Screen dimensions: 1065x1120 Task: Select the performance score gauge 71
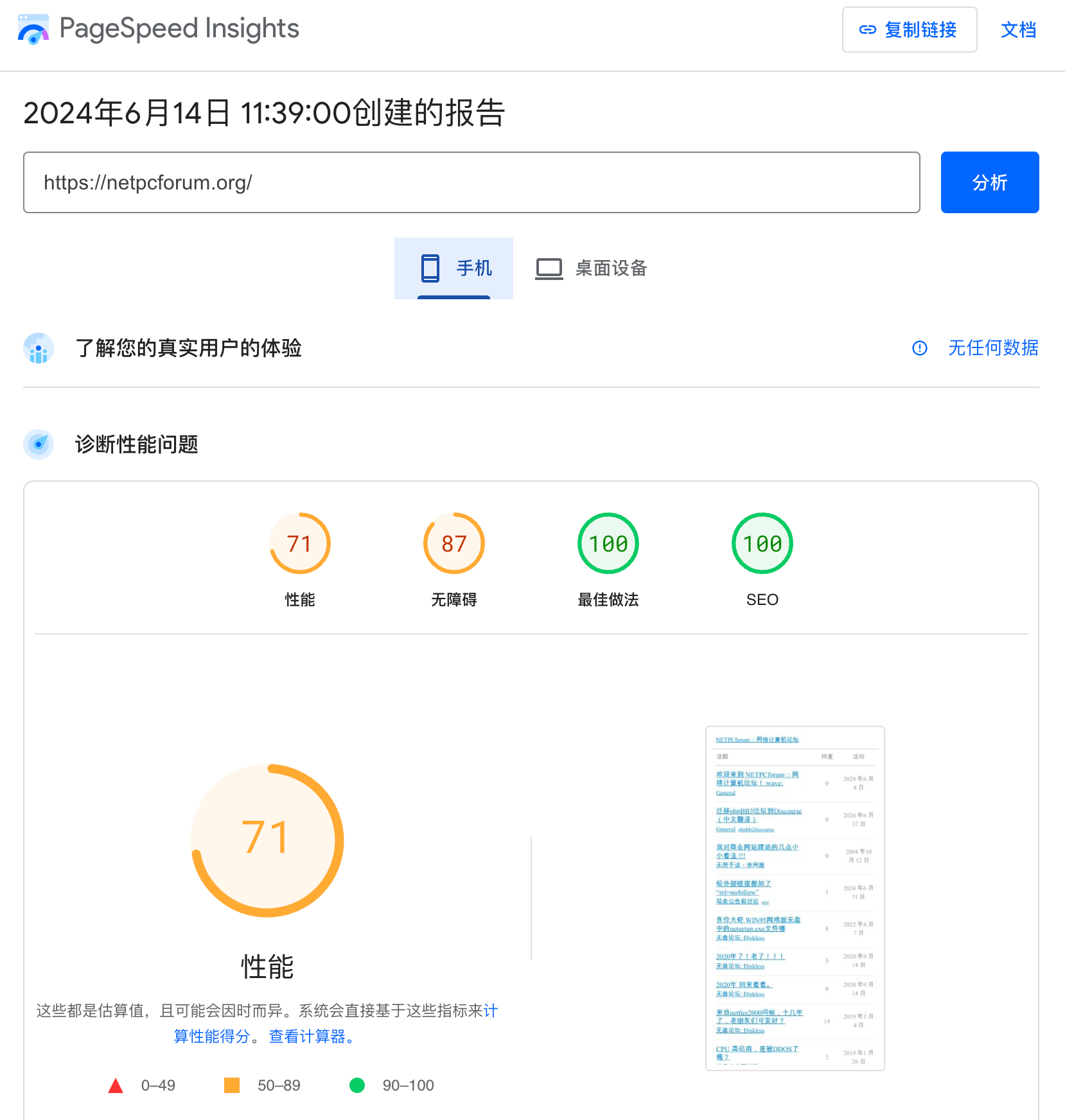pyautogui.click(x=300, y=544)
